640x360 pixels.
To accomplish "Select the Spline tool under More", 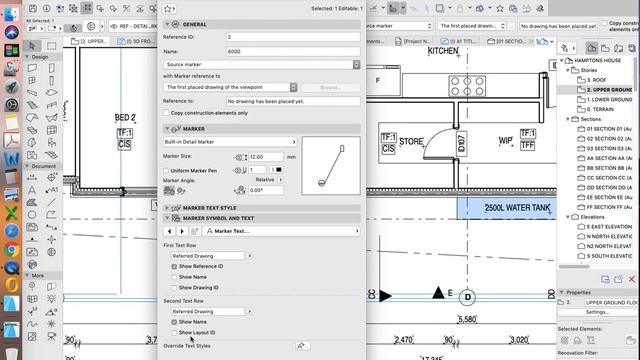I will point(32,324).
